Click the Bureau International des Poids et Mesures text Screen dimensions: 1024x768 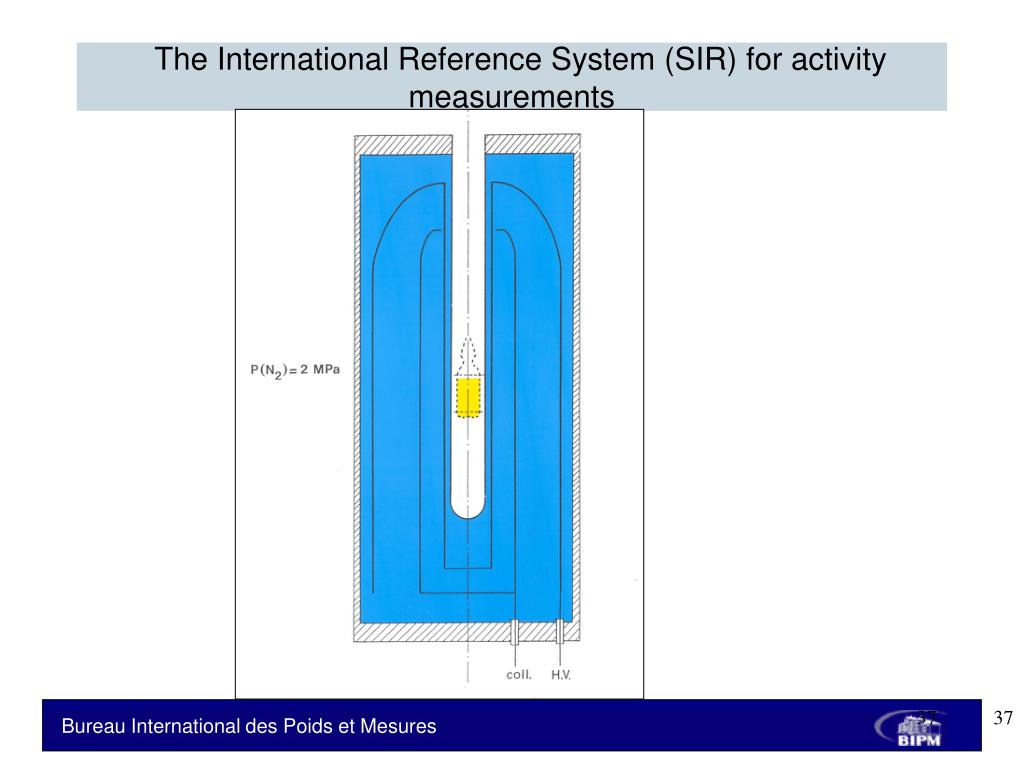[249, 726]
